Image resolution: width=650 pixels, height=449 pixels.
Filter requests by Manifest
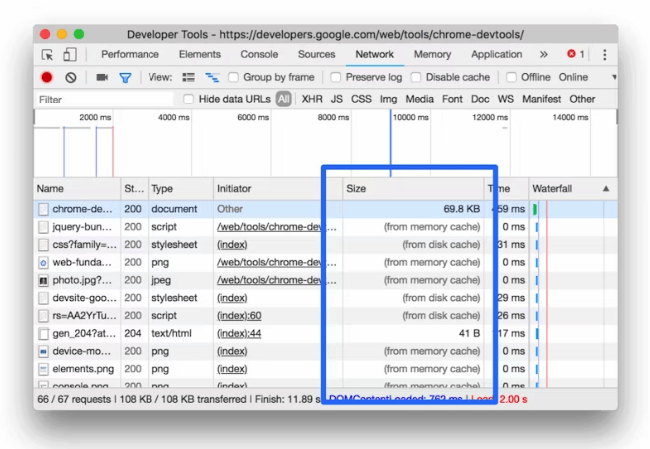coord(541,99)
